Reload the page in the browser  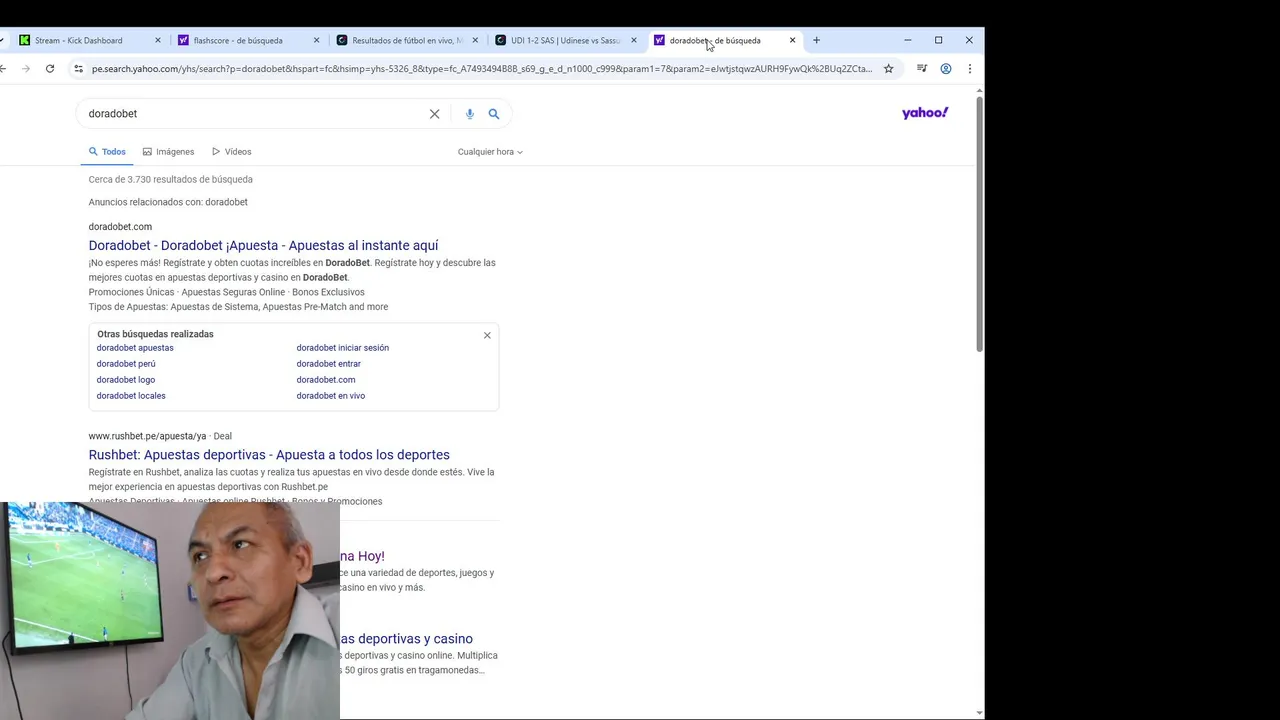point(50,69)
